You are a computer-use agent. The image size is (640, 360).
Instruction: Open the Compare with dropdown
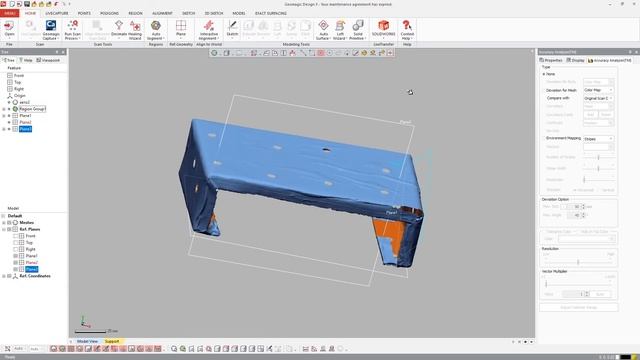pyautogui.click(x=598, y=98)
